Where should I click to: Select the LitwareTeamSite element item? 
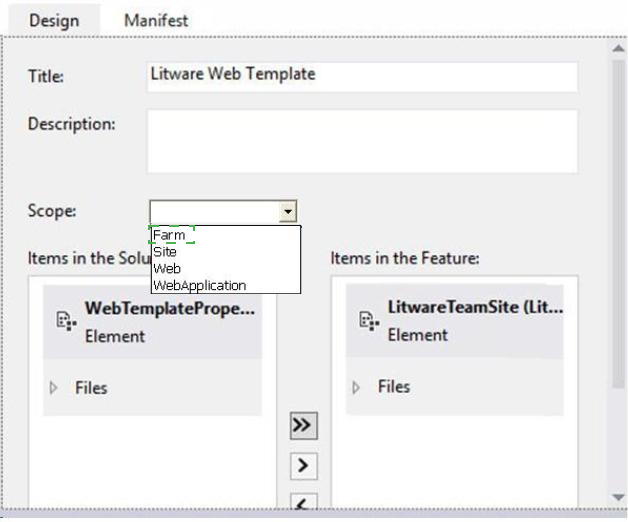point(455,321)
